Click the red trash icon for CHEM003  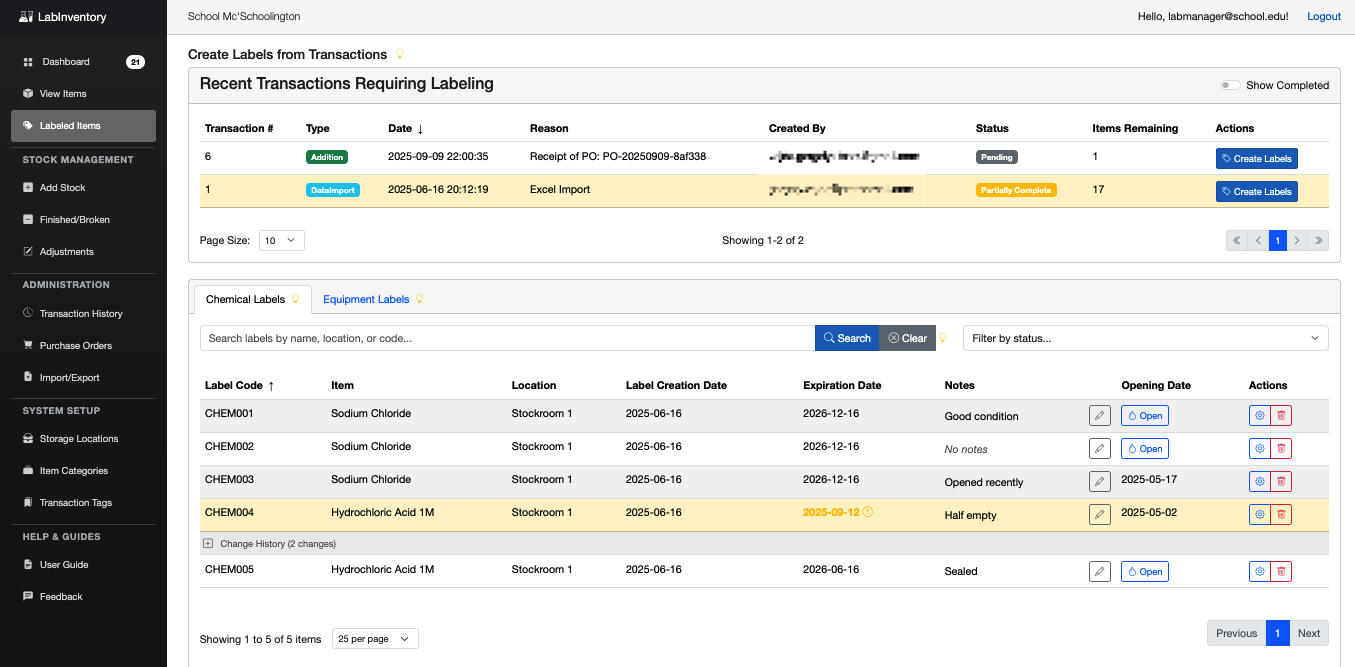pyautogui.click(x=1280, y=482)
